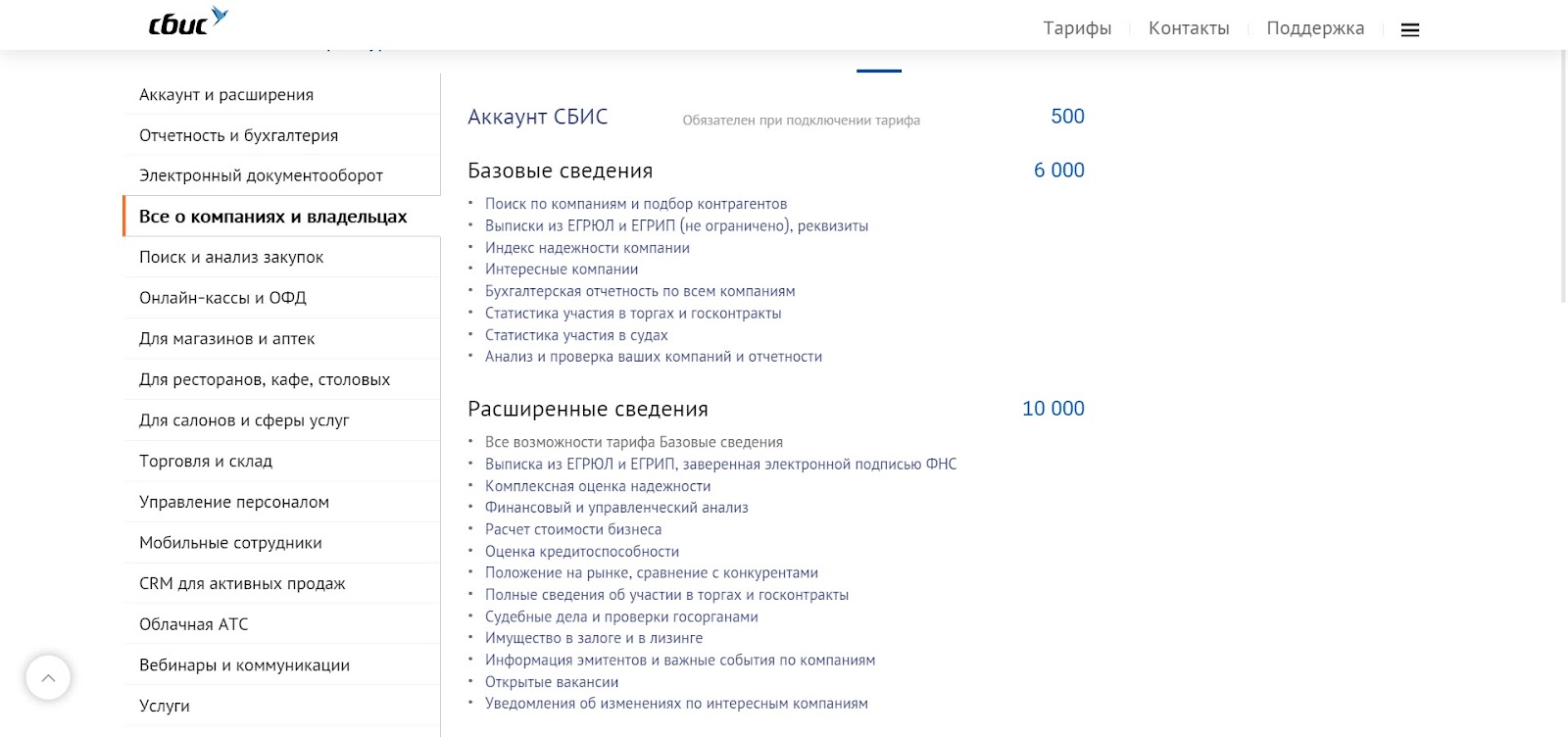
Task: Select Отчетность и бухгалтерия category
Action: (x=282, y=135)
